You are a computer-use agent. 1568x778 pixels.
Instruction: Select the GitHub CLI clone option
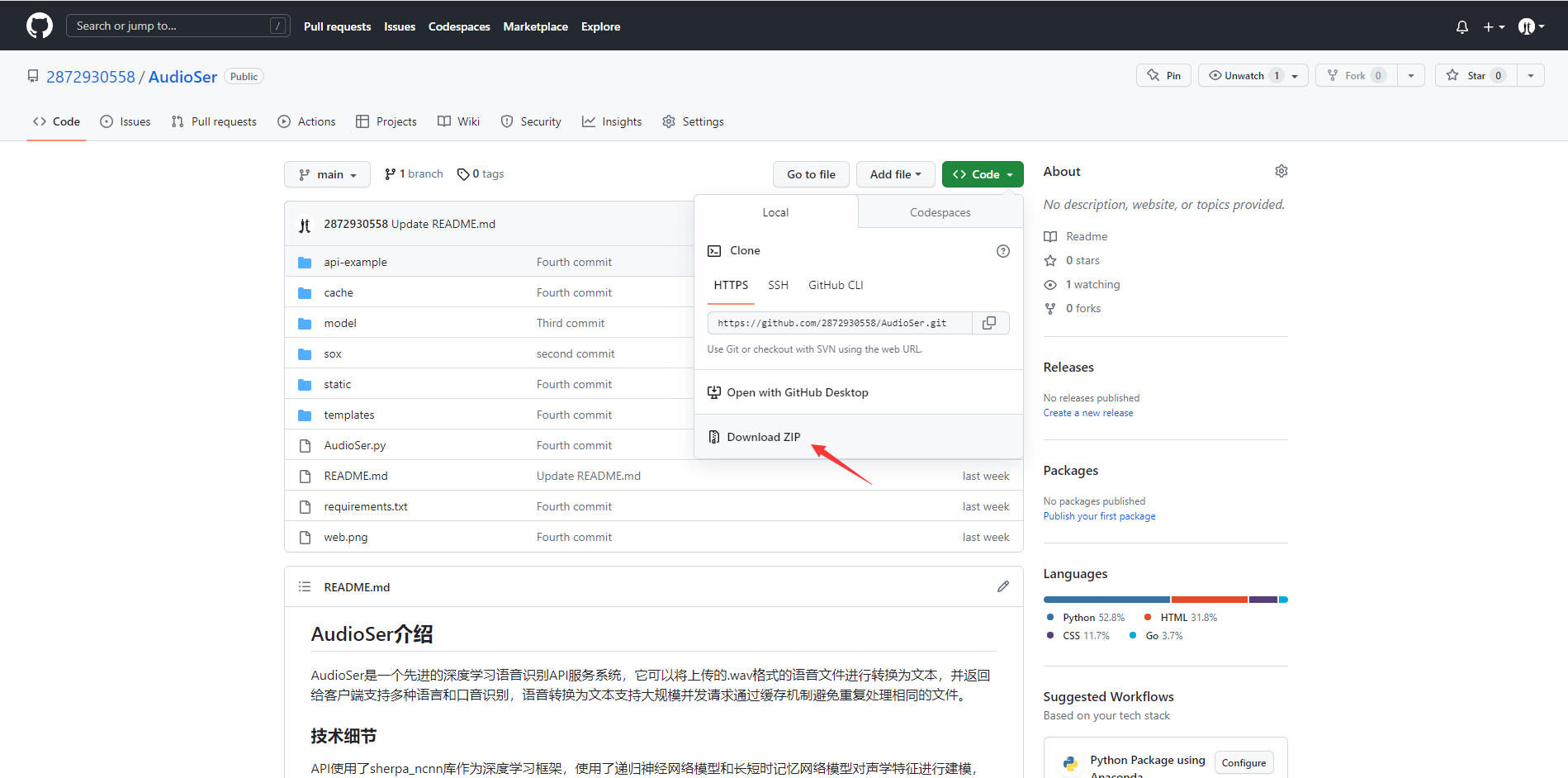[x=836, y=285]
